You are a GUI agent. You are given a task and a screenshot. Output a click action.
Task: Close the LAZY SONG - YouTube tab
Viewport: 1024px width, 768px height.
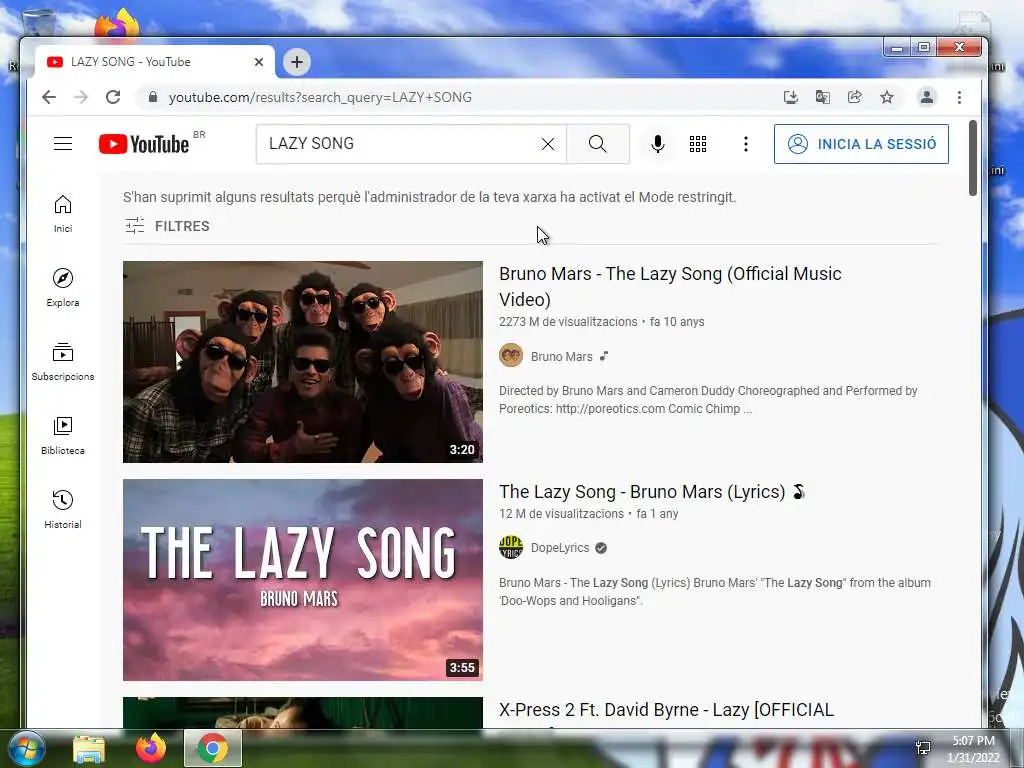[259, 62]
